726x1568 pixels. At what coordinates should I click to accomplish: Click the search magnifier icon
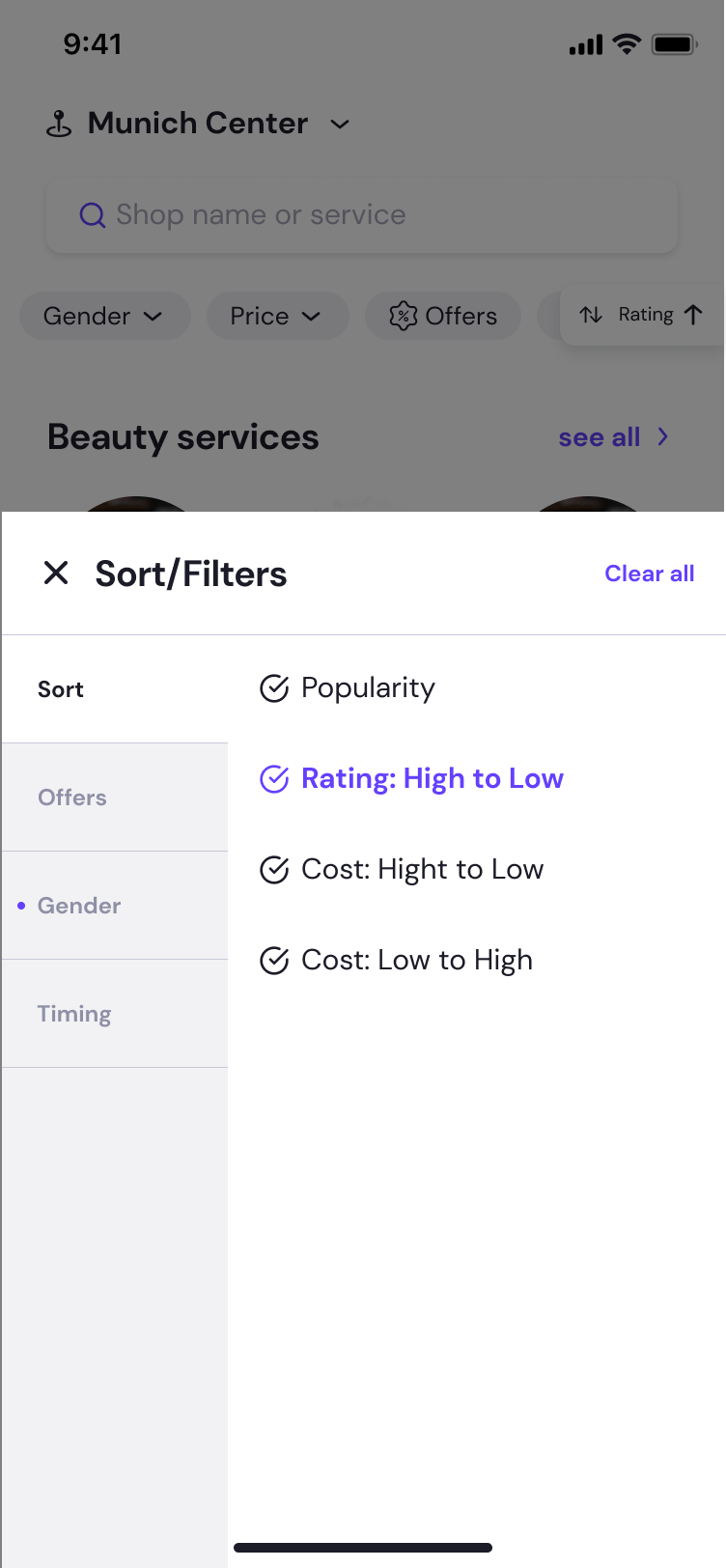coord(92,215)
